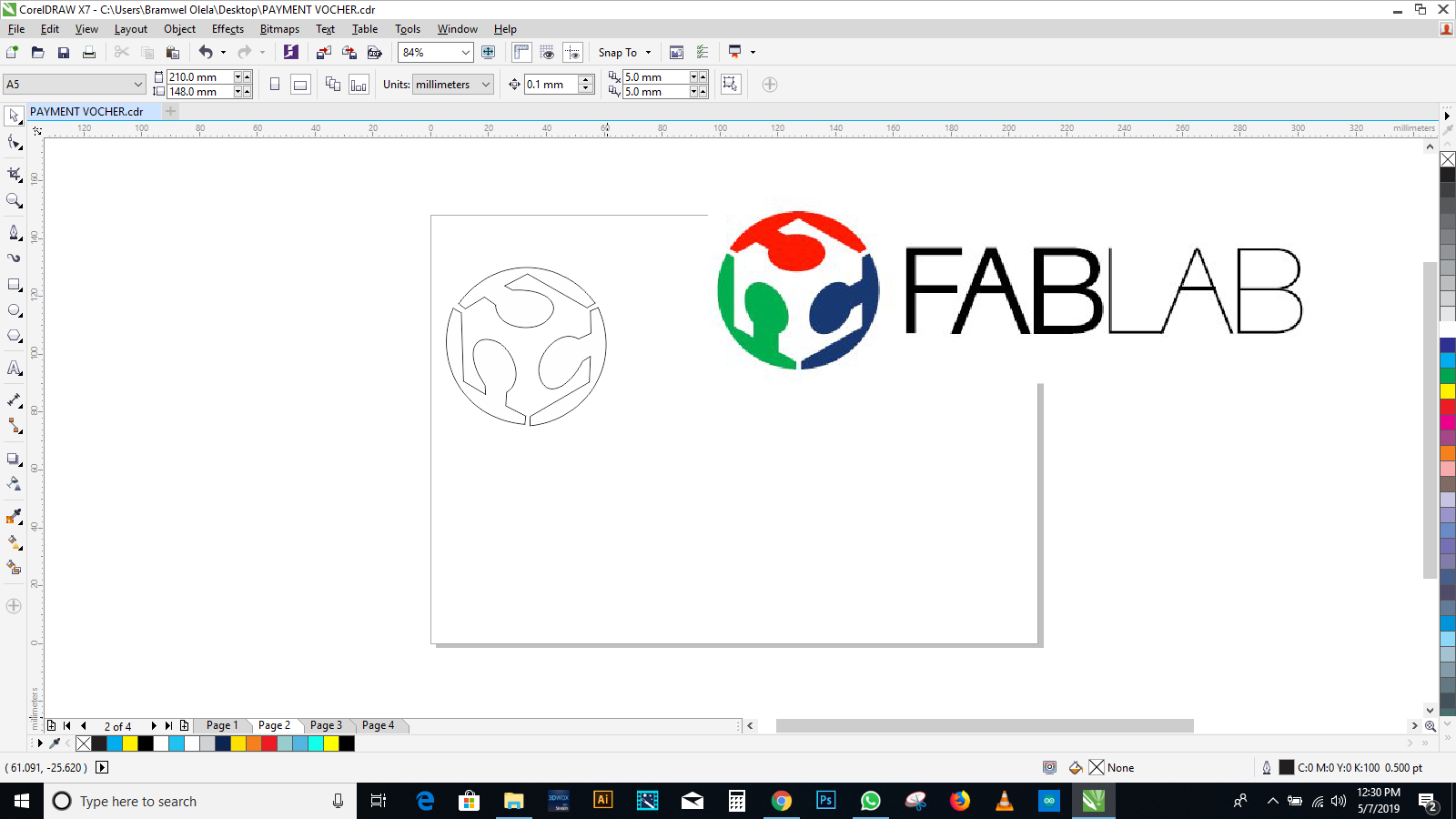Jump to the last page
This screenshot has width=1456, height=819.
coord(168,725)
